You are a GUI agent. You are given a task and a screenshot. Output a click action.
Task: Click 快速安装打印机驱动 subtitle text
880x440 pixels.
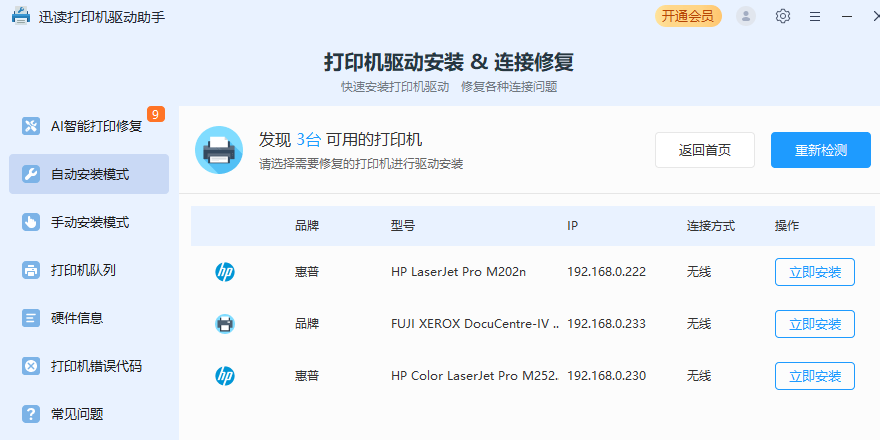pos(395,87)
